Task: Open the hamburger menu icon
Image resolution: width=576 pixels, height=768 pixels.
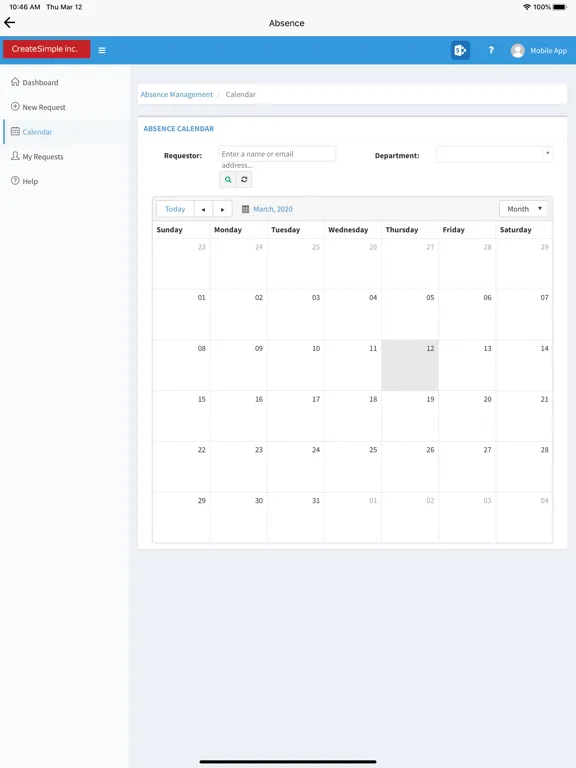Action: 102,50
